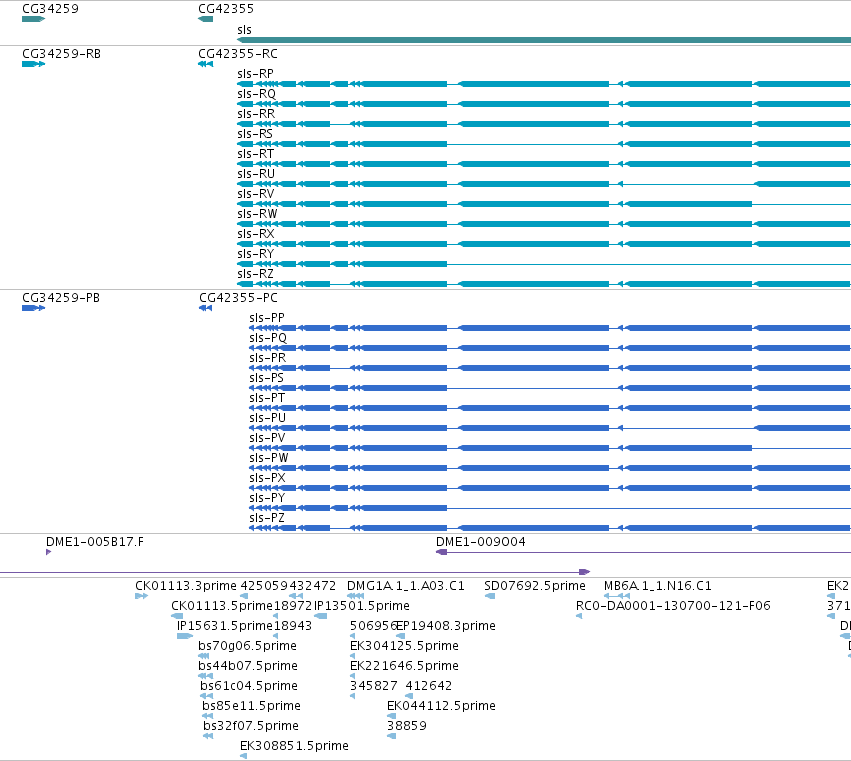The width and height of the screenshot is (851, 761).
Task: Select the sls-RZ transcript label
Action: [x=255, y=274]
